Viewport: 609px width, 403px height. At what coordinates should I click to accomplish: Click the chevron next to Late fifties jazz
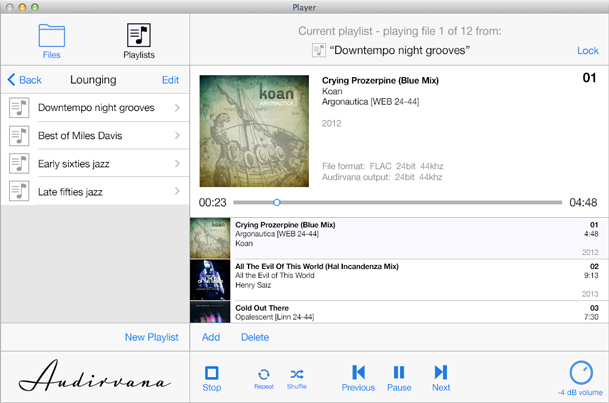click(177, 191)
